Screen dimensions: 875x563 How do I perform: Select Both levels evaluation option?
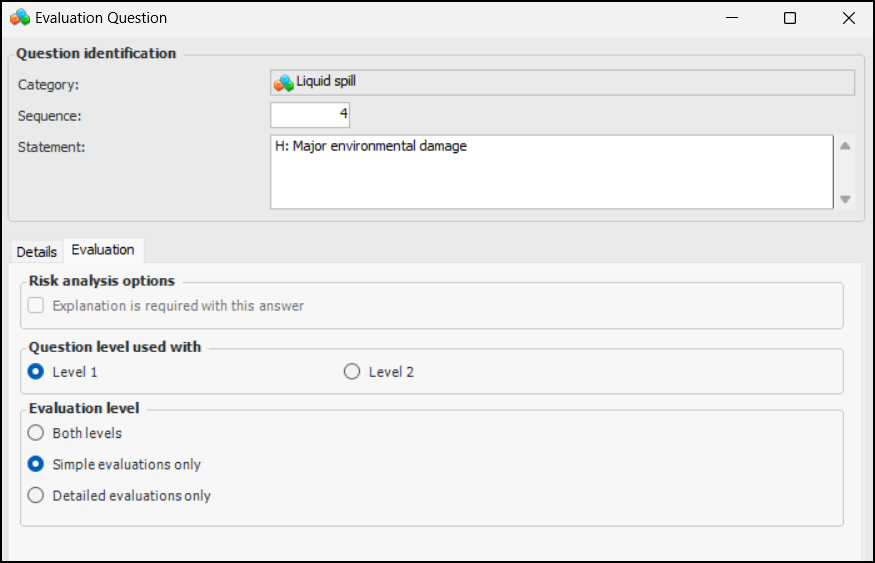point(36,434)
